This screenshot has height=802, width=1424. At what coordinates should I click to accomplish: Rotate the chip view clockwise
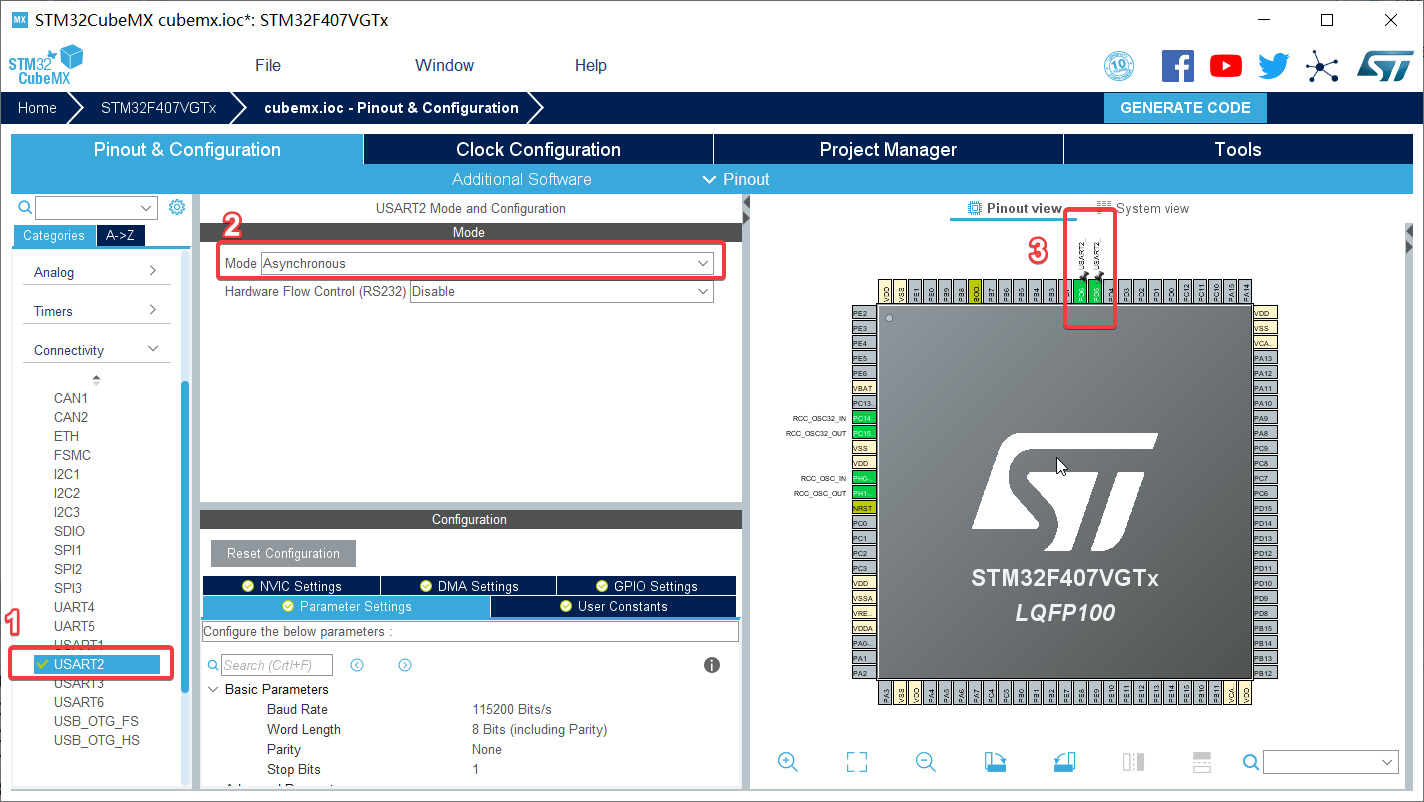pos(995,762)
